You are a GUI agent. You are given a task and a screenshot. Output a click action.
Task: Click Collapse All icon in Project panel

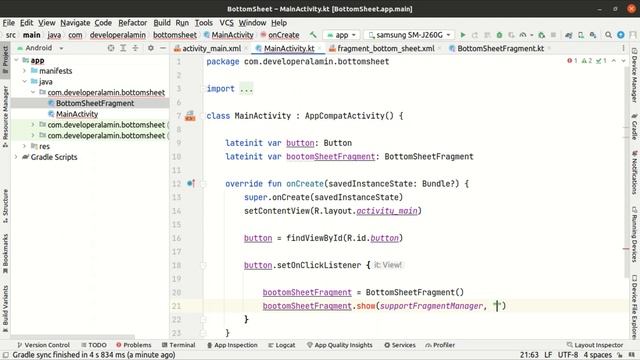click(135, 48)
